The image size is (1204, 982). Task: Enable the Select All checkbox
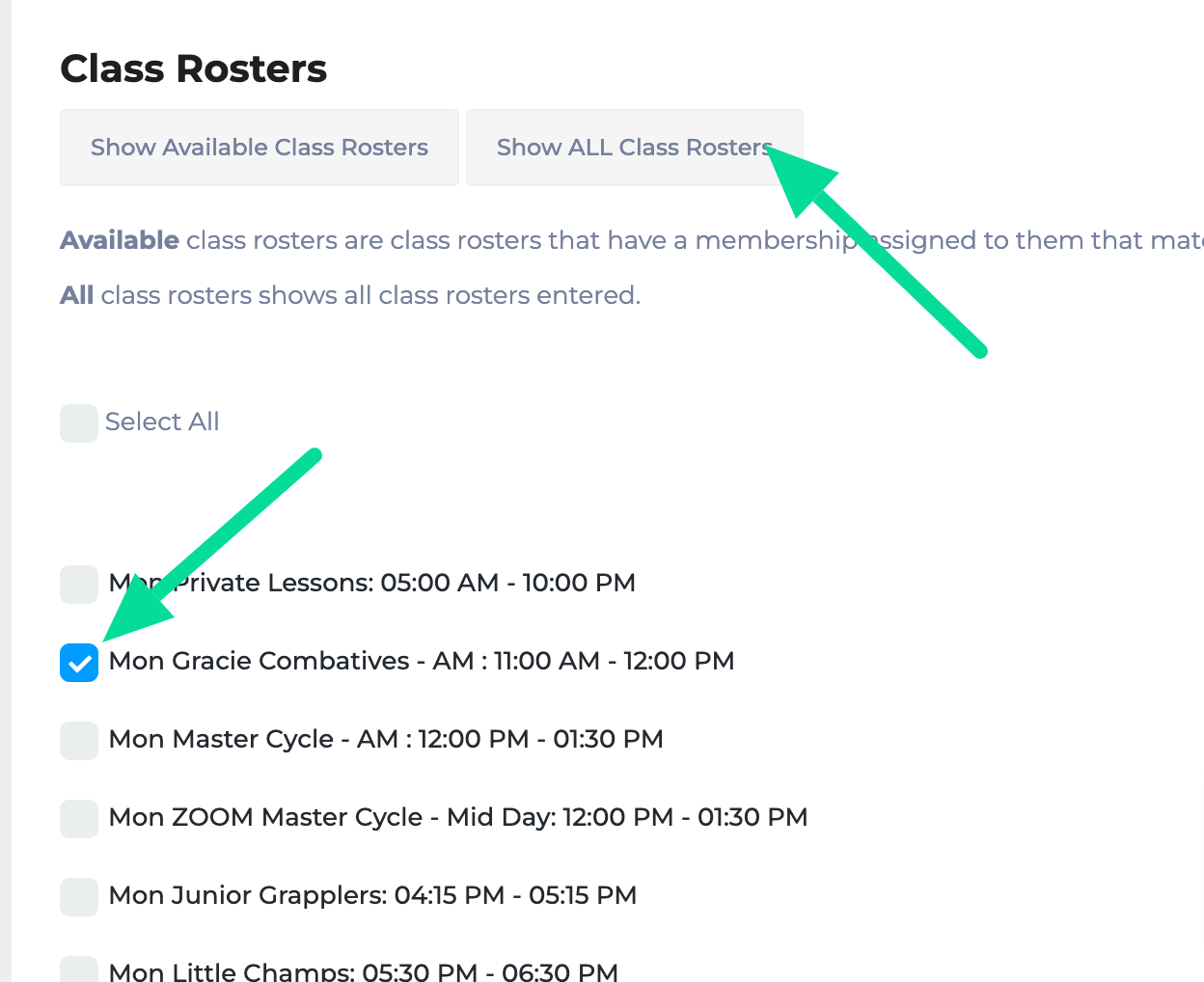[78, 423]
